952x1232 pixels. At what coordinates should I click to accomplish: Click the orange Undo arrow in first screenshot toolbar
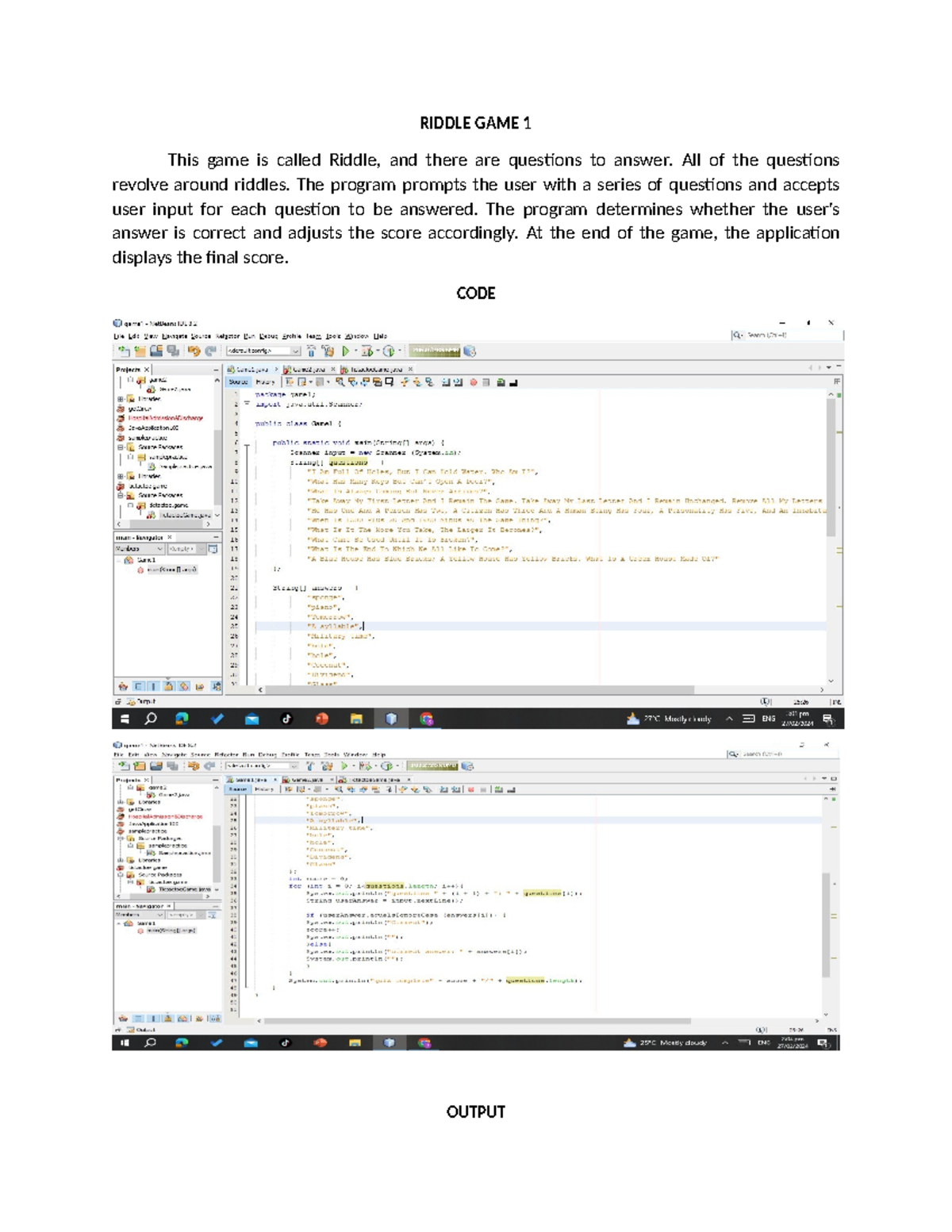click(x=194, y=351)
